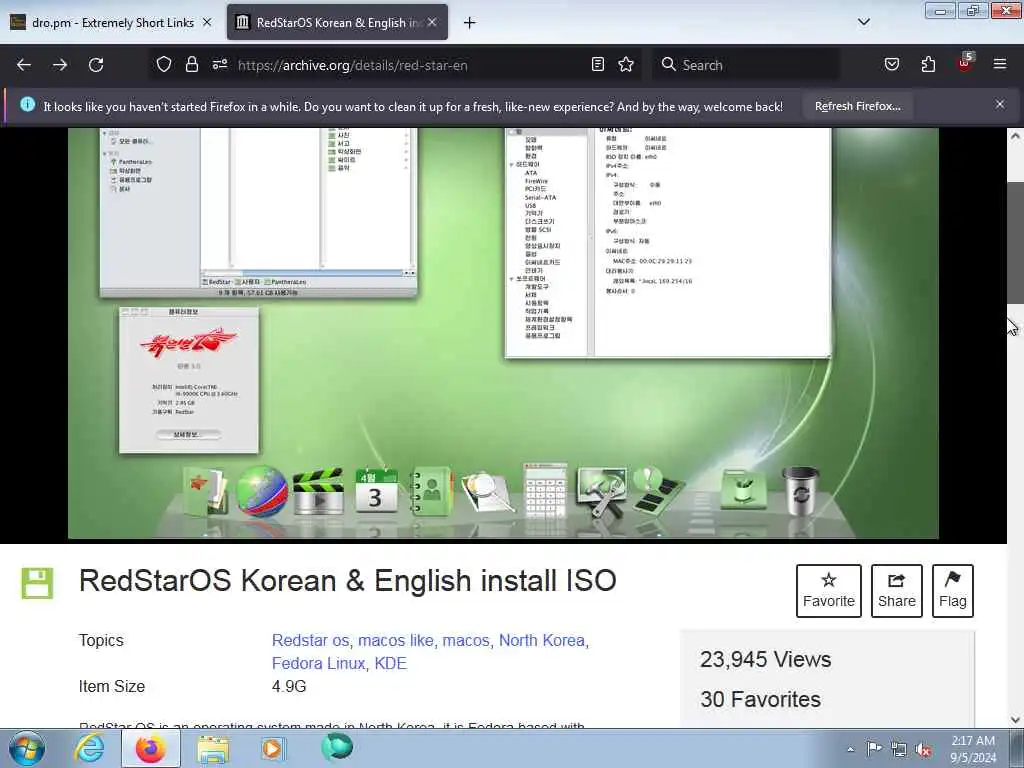The height and width of the screenshot is (768, 1024).
Task: Click the RedStarOS install ISO title
Action: click(x=348, y=581)
